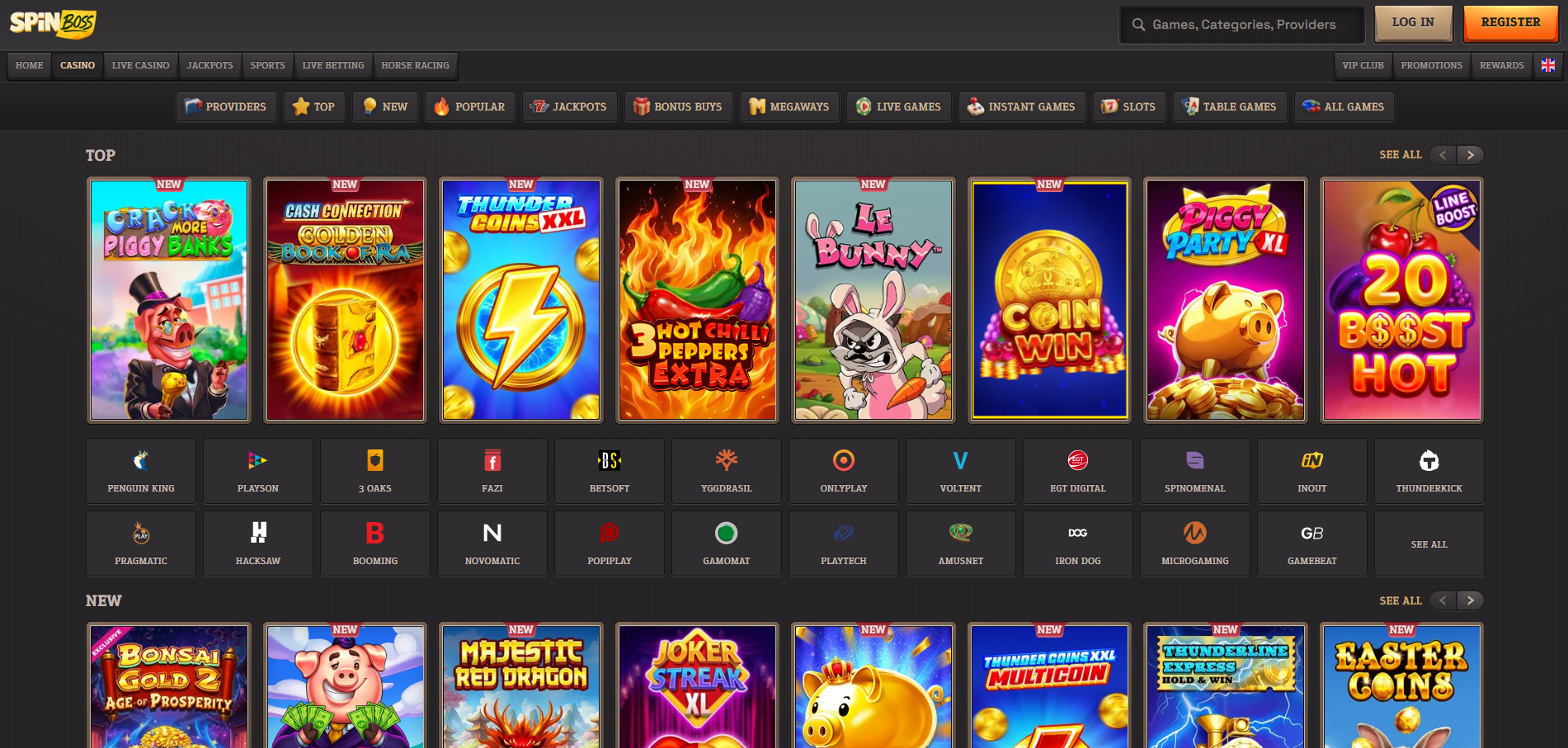This screenshot has height=748, width=1568.
Task: Open the Promotions page
Action: pyautogui.click(x=1431, y=65)
